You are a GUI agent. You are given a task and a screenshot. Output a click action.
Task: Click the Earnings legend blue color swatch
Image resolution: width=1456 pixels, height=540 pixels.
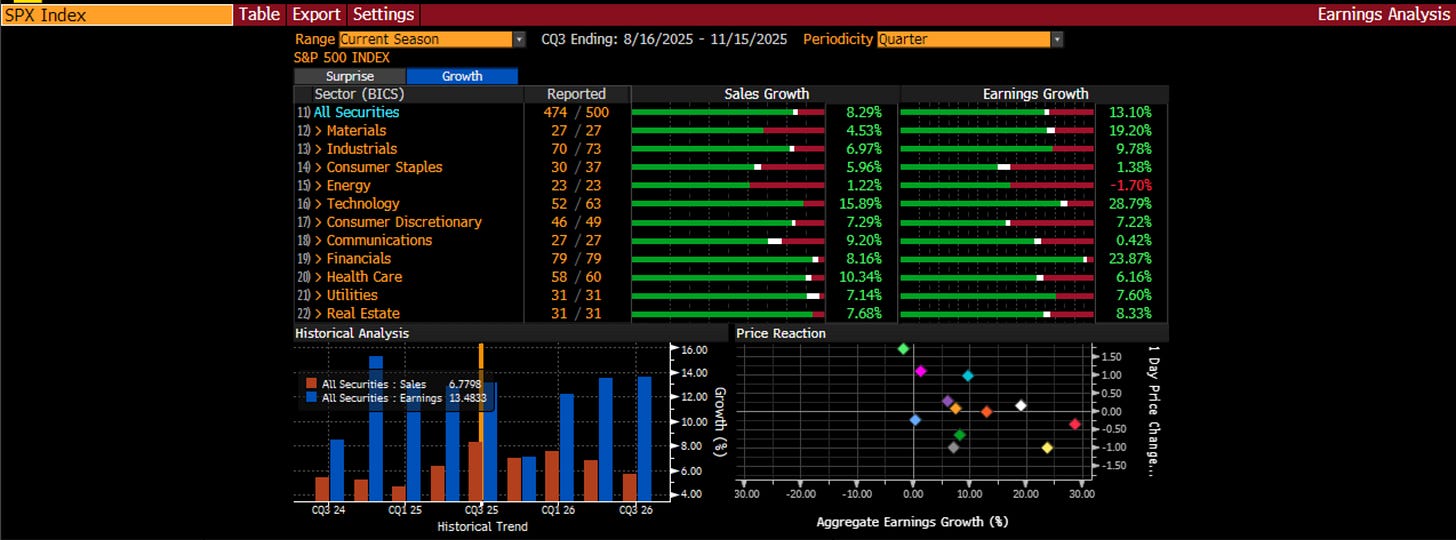click(312, 398)
